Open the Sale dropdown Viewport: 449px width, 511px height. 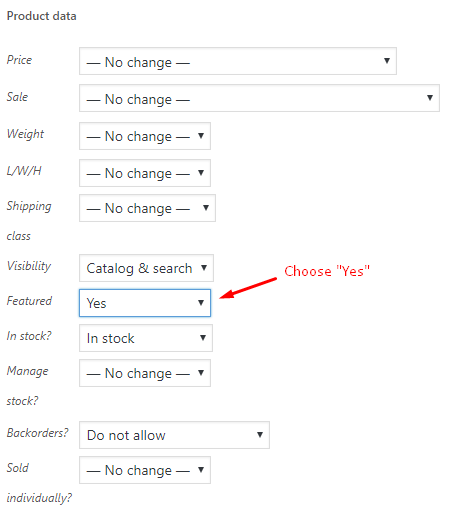point(259,98)
